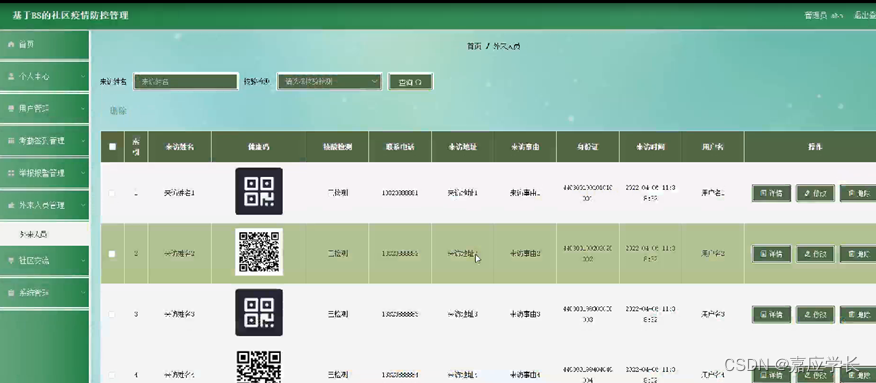Click 退出登录 at top right
This screenshot has height=383, width=876.
point(864,15)
